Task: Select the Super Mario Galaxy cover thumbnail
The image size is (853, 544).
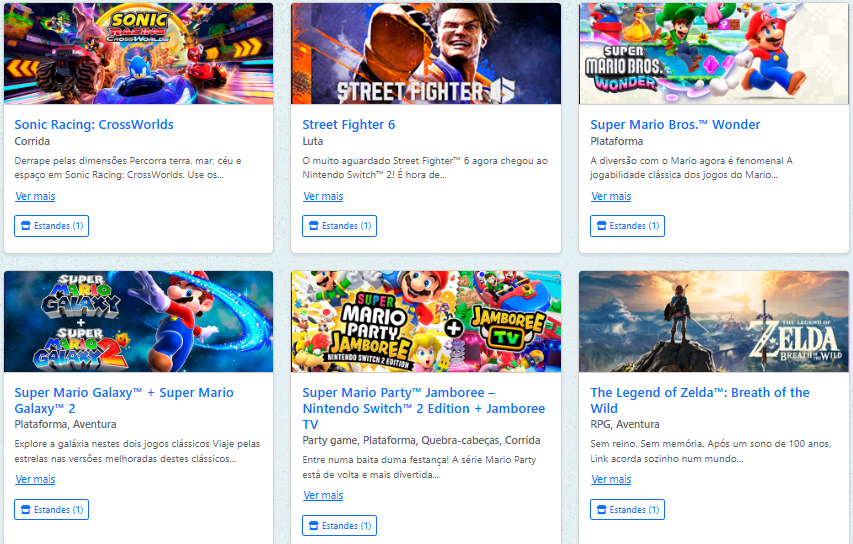Action: coord(138,321)
